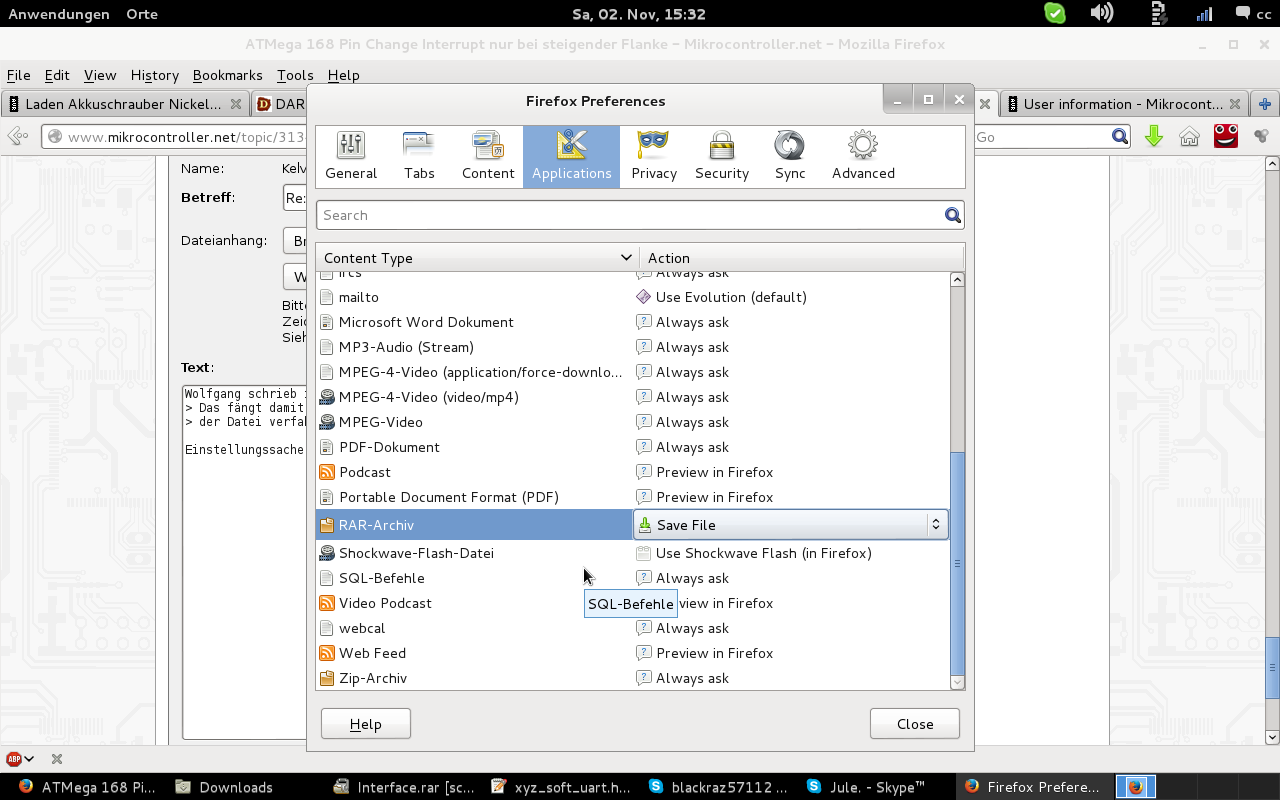
Task: Open the Security preferences pane
Action: coord(722,156)
